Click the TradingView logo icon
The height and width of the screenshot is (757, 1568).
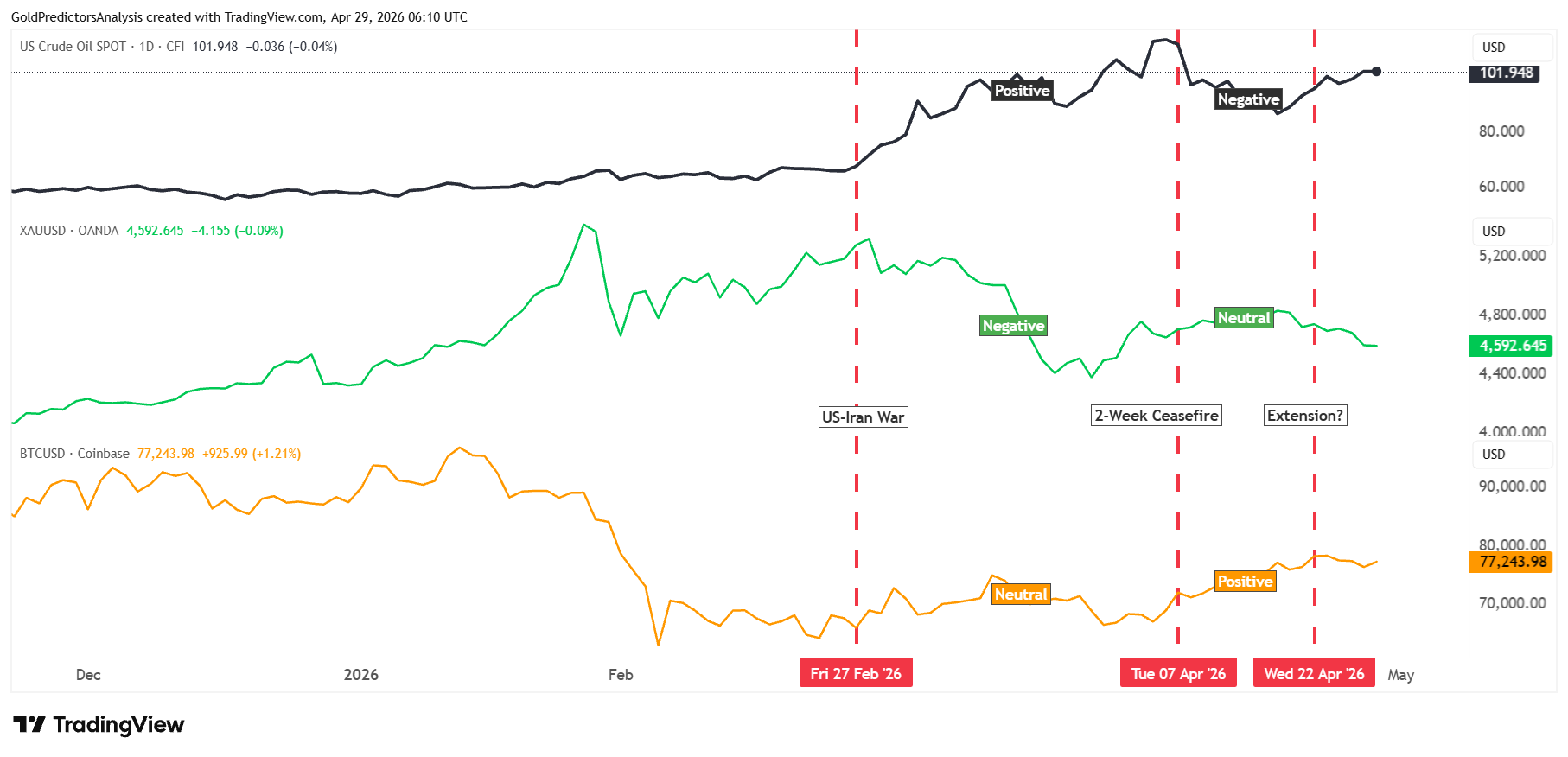pyautogui.click(x=29, y=724)
